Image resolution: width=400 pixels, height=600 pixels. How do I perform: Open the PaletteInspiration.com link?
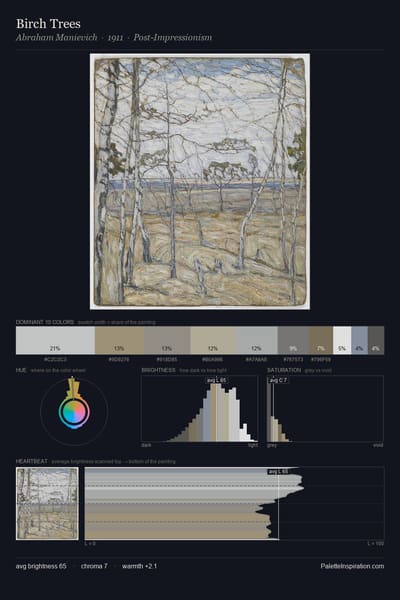(352, 566)
